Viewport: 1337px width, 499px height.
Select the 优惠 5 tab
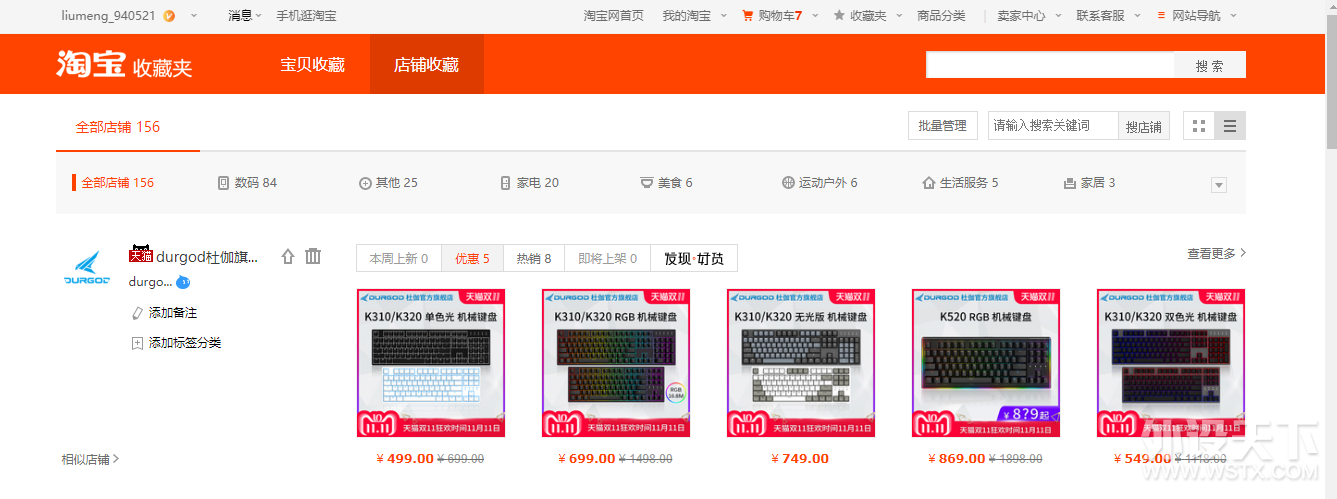click(472, 258)
